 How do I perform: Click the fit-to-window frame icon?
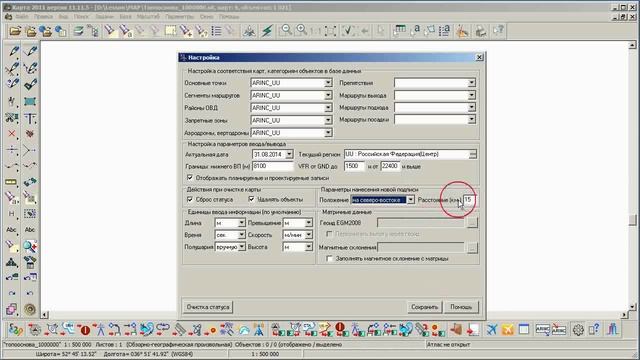pos(330,31)
